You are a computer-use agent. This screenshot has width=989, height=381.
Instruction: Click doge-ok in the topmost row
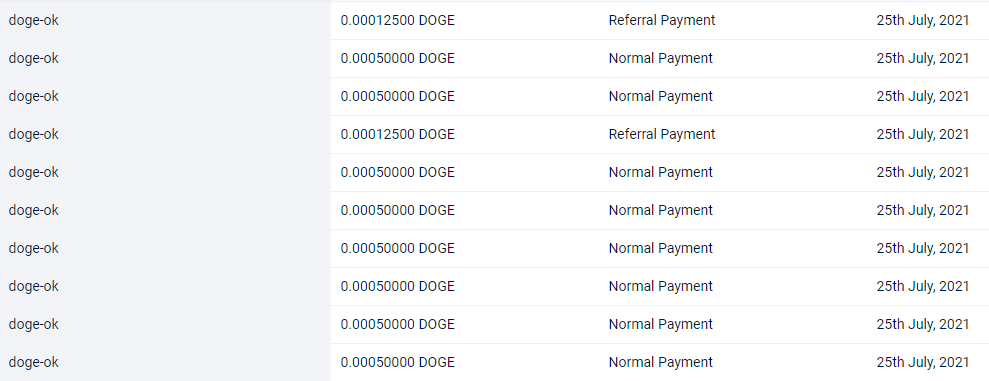[x=33, y=20]
